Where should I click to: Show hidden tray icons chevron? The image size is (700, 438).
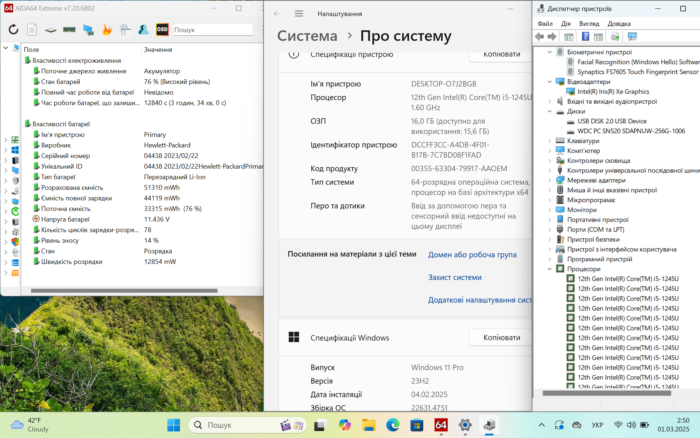[x=542, y=425]
